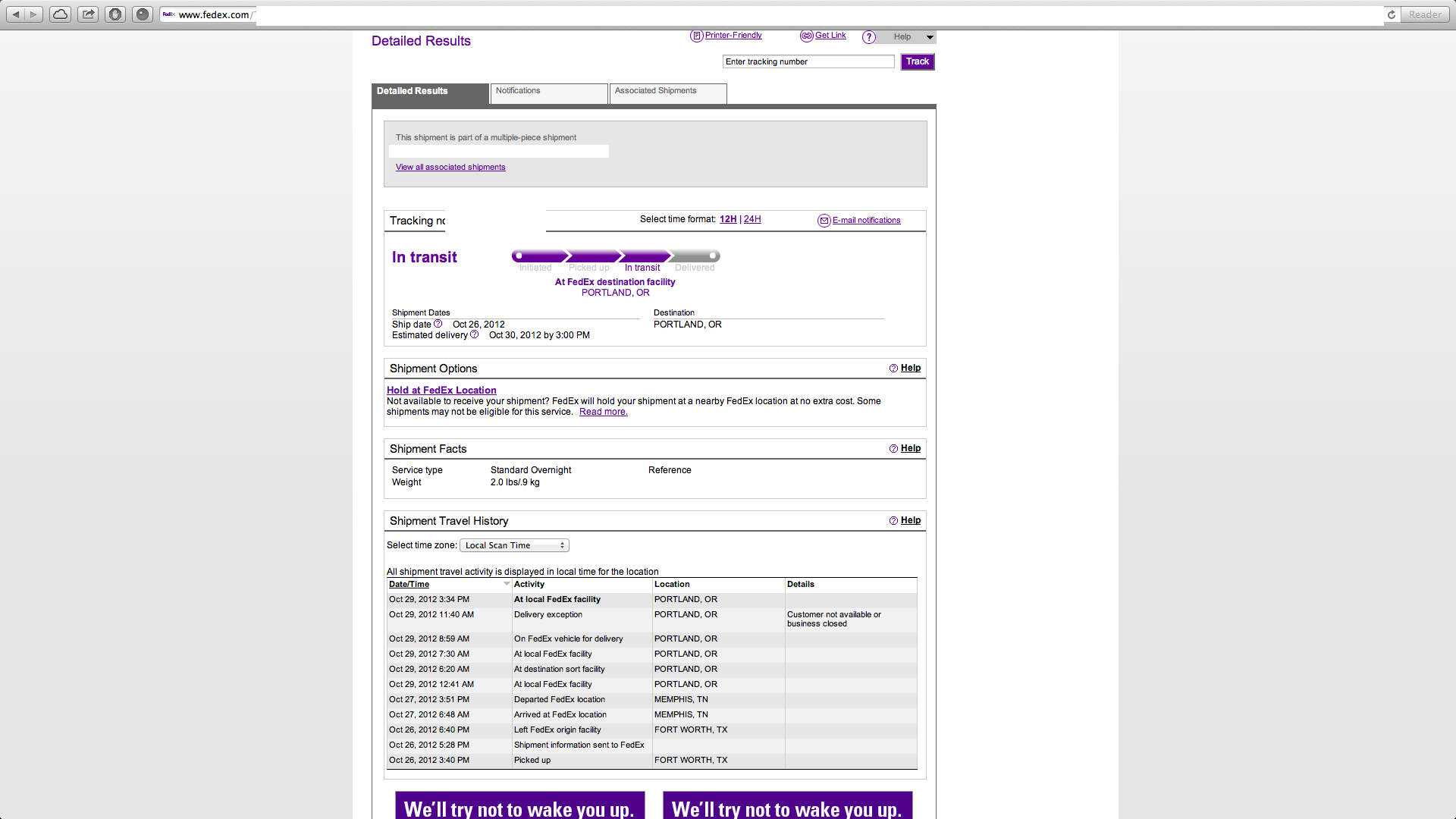The image size is (1456, 819).
Task: Click the purple Track button
Action: tap(918, 61)
